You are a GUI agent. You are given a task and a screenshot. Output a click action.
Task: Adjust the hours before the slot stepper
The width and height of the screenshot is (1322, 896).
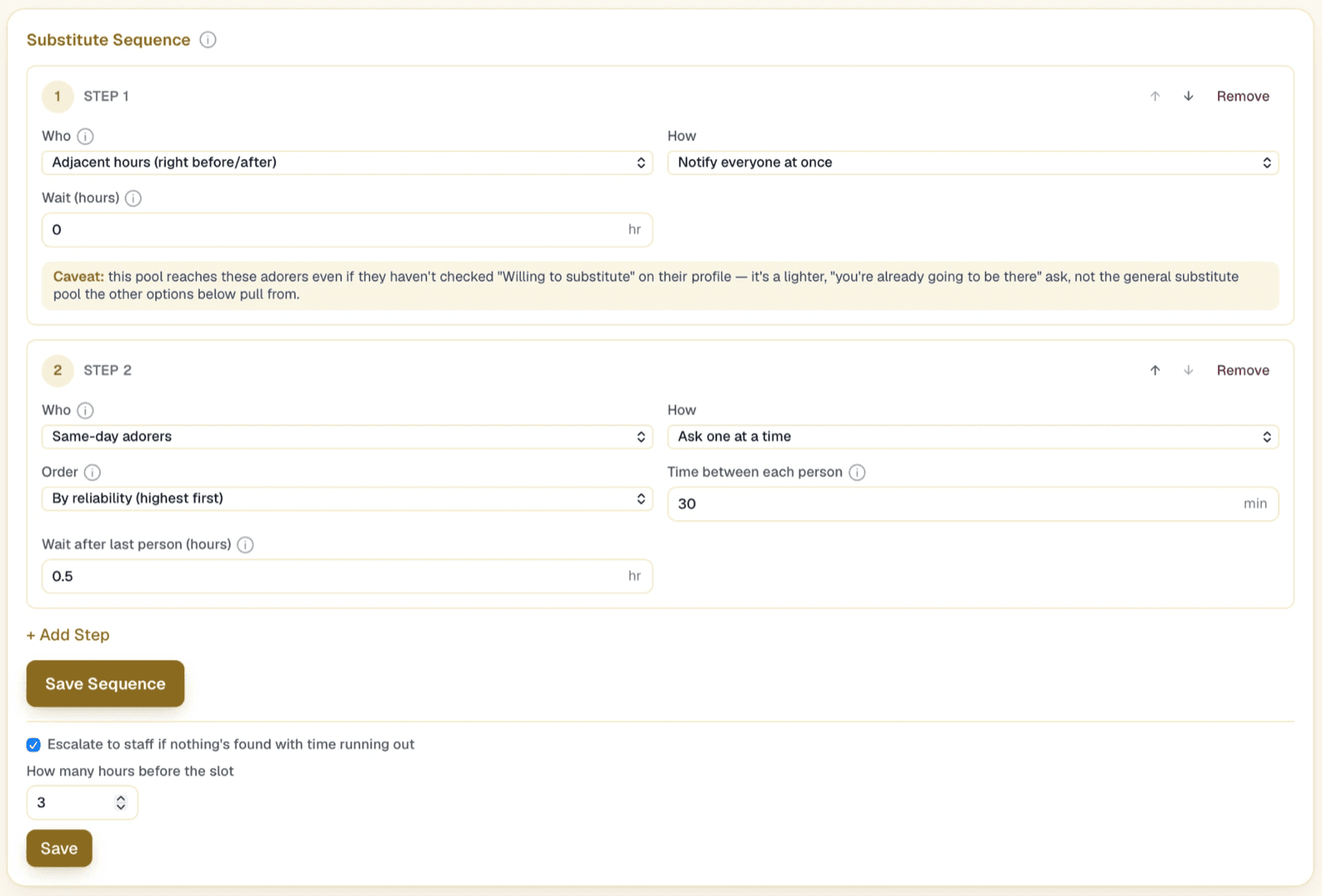click(121, 803)
